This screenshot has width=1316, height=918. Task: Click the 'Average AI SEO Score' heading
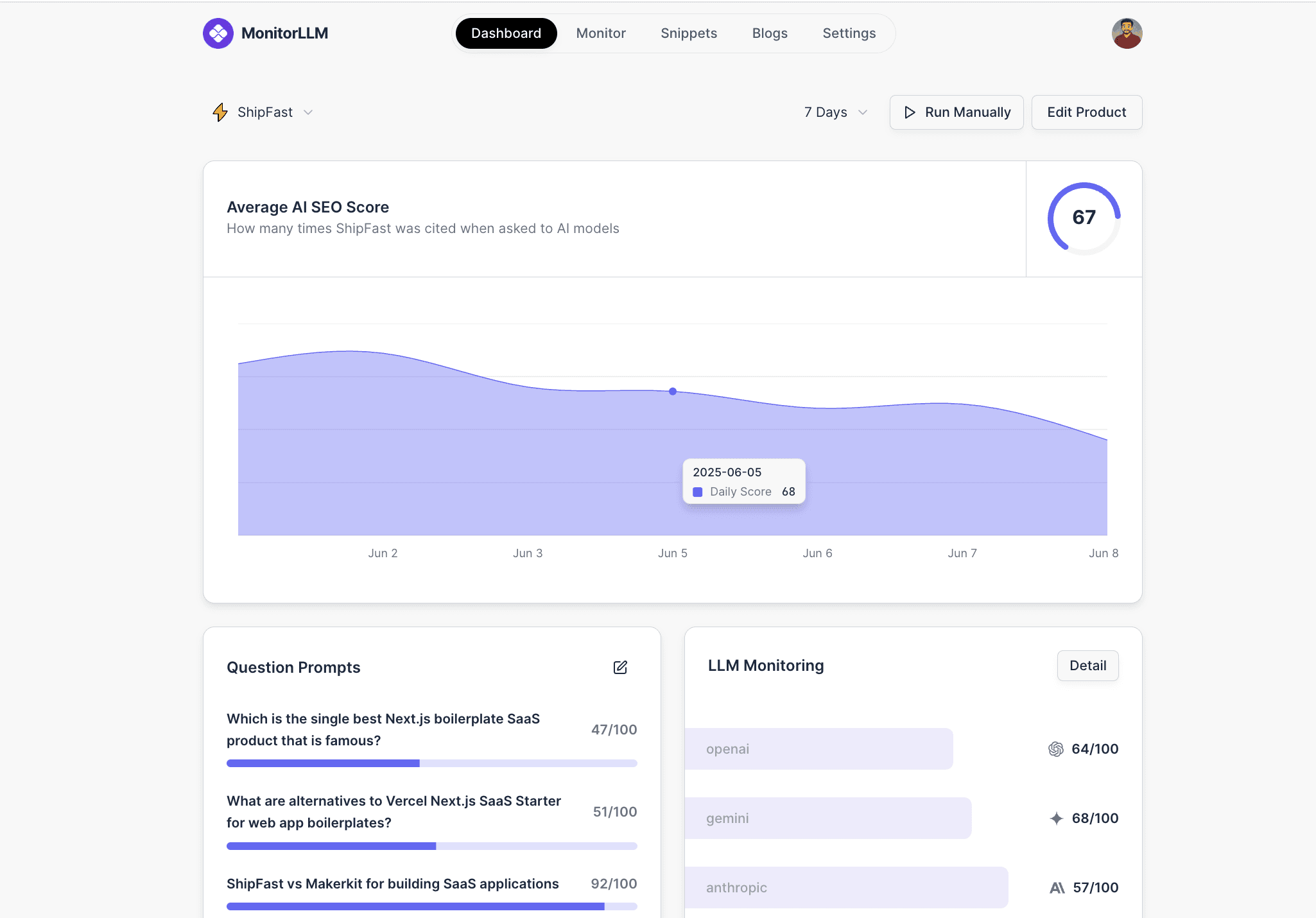pos(307,207)
